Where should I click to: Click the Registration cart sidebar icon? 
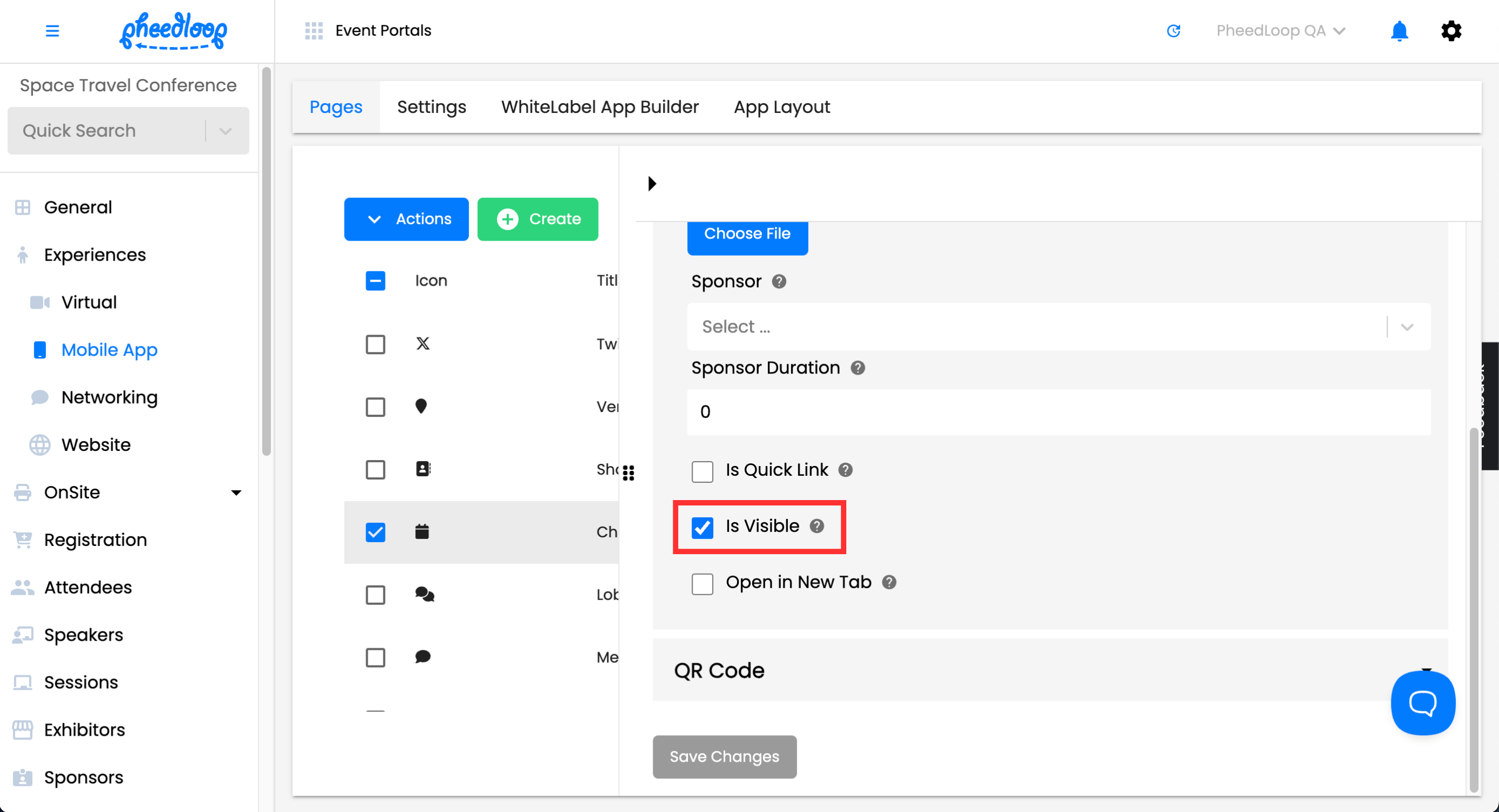point(23,540)
